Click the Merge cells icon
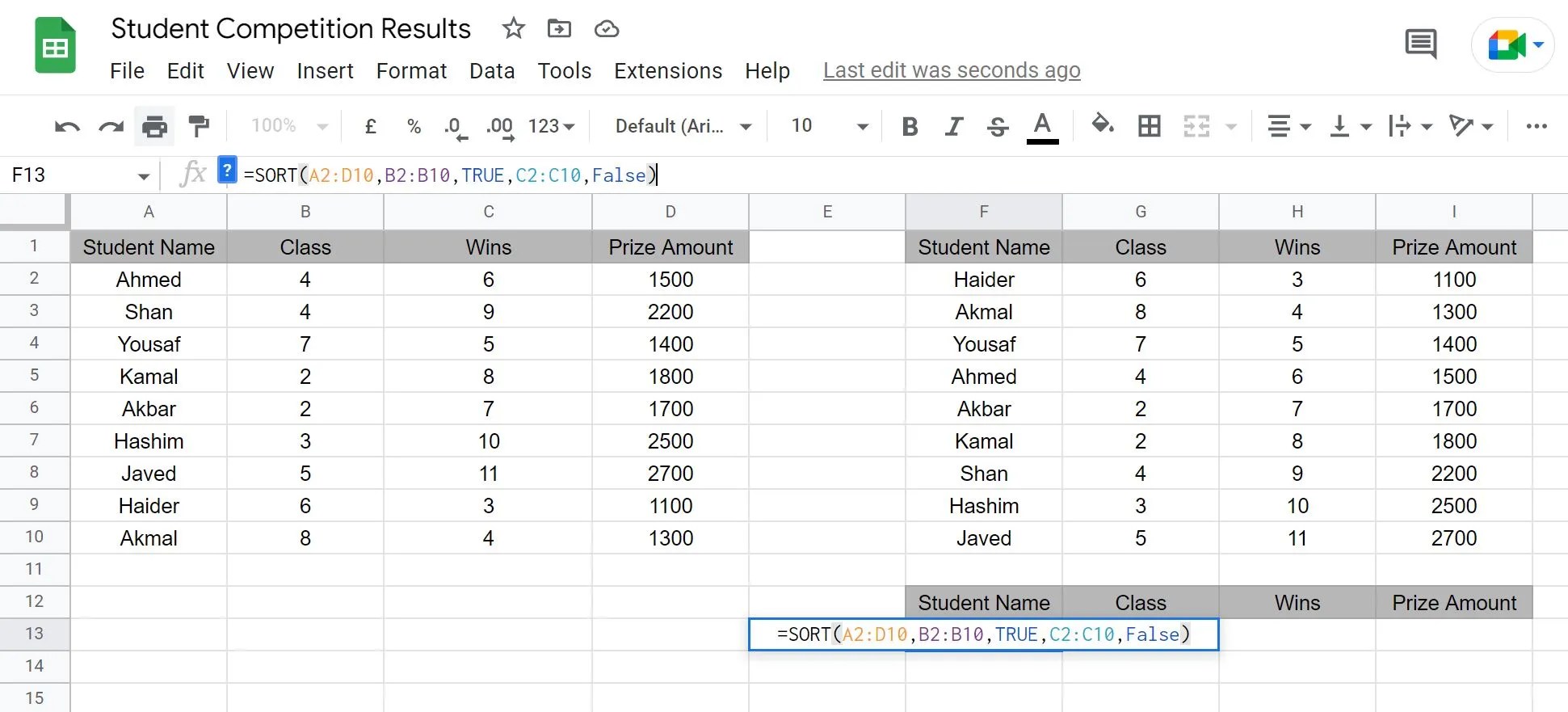The image size is (1568, 712). (1196, 126)
